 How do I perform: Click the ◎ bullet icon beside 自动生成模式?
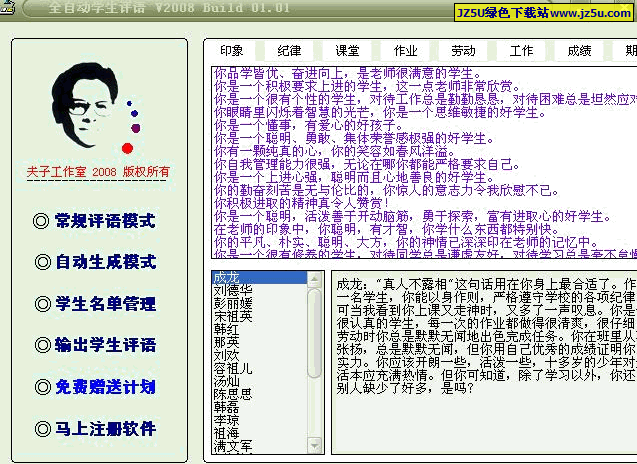tap(41, 262)
